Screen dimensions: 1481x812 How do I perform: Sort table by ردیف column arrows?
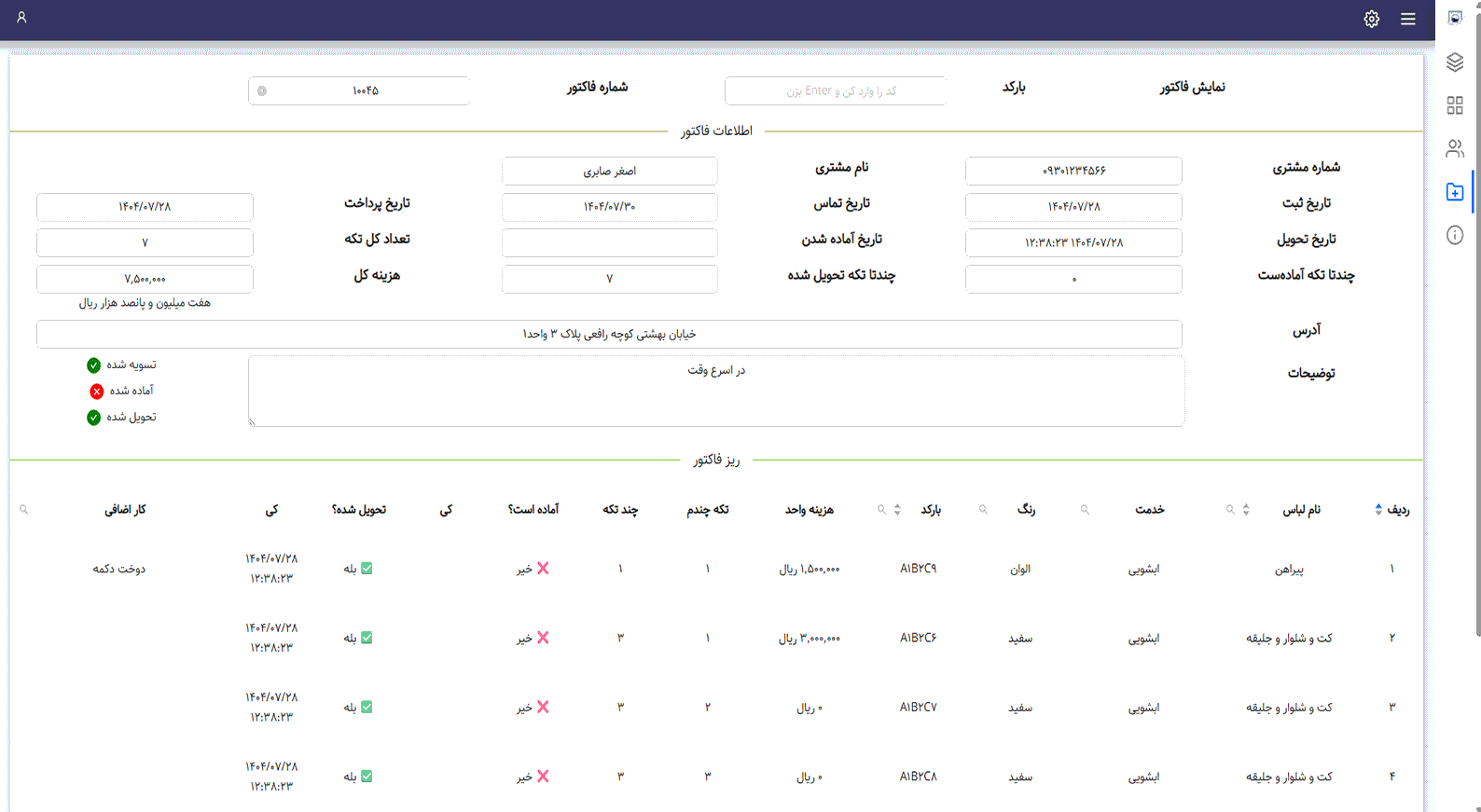[x=1378, y=510]
